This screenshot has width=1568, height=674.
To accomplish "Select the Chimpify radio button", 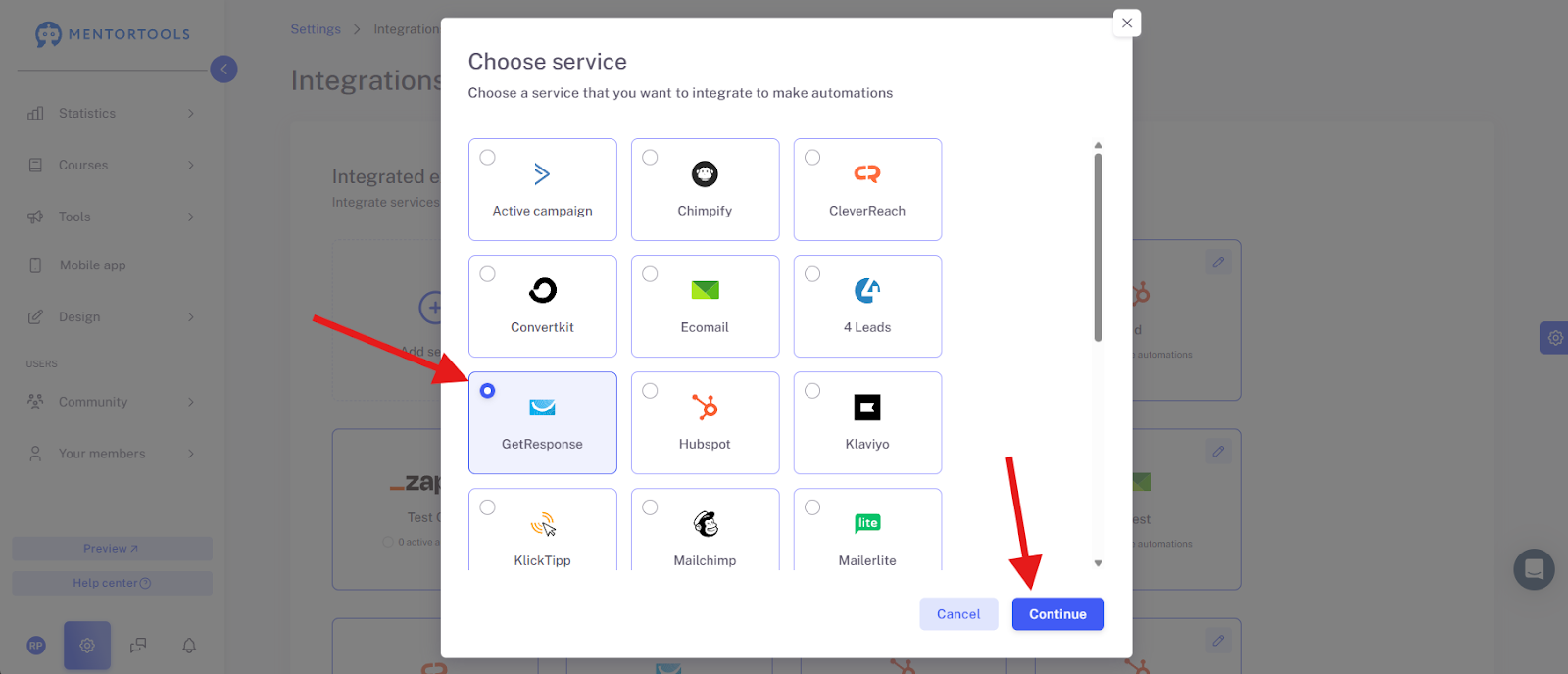I will click(x=650, y=157).
